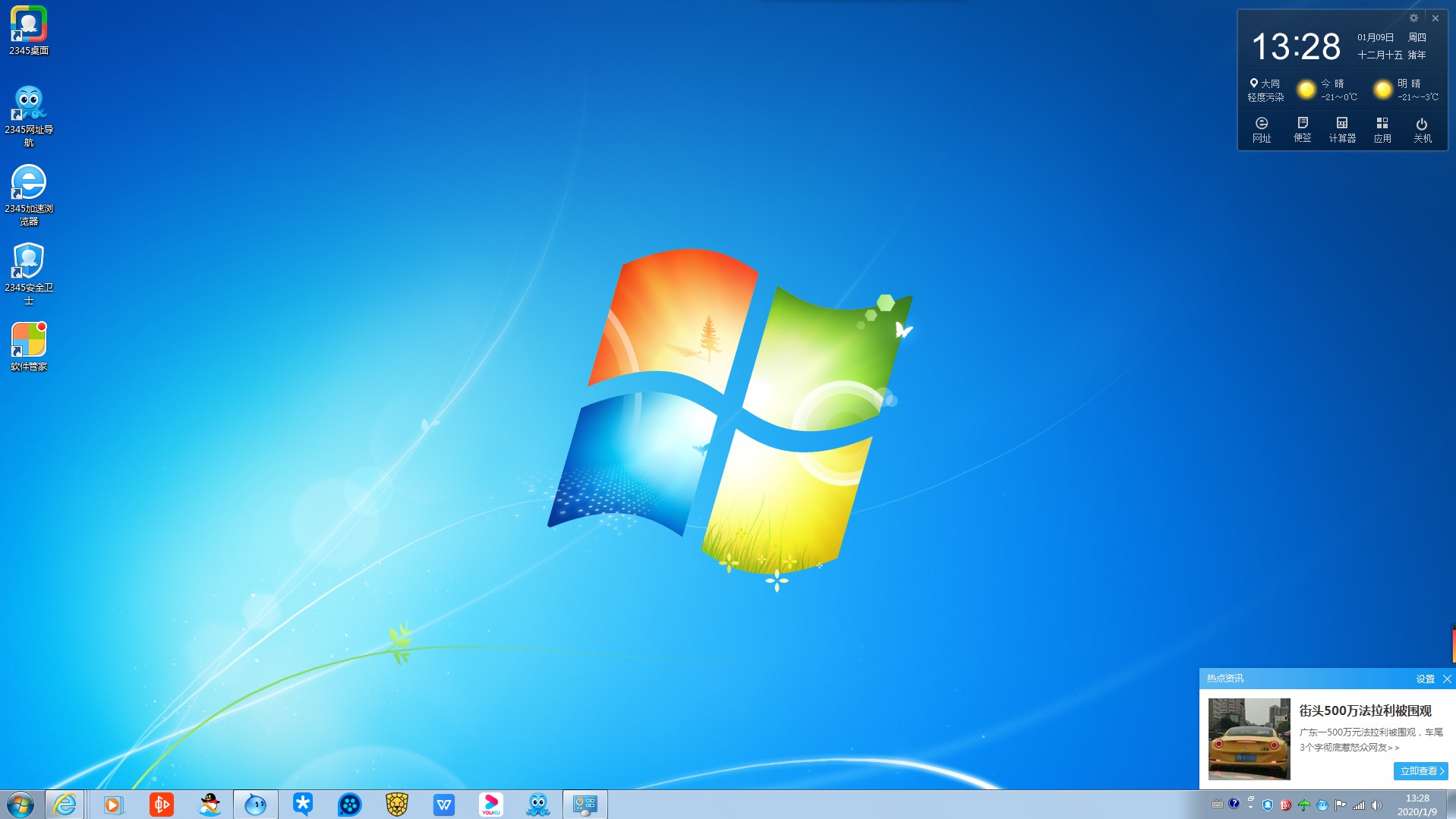Click the 轻度污染 air quality text

(x=1265, y=97)
